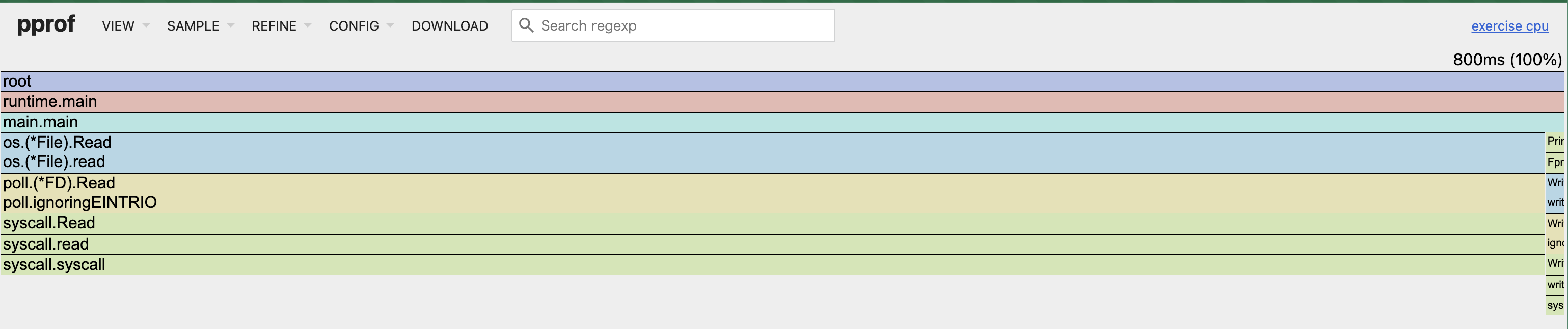Image resolution: width=1568 pixels, height=329 pixels.
Task: Select the syscall.syscall frame
Action: coord(773,264)
